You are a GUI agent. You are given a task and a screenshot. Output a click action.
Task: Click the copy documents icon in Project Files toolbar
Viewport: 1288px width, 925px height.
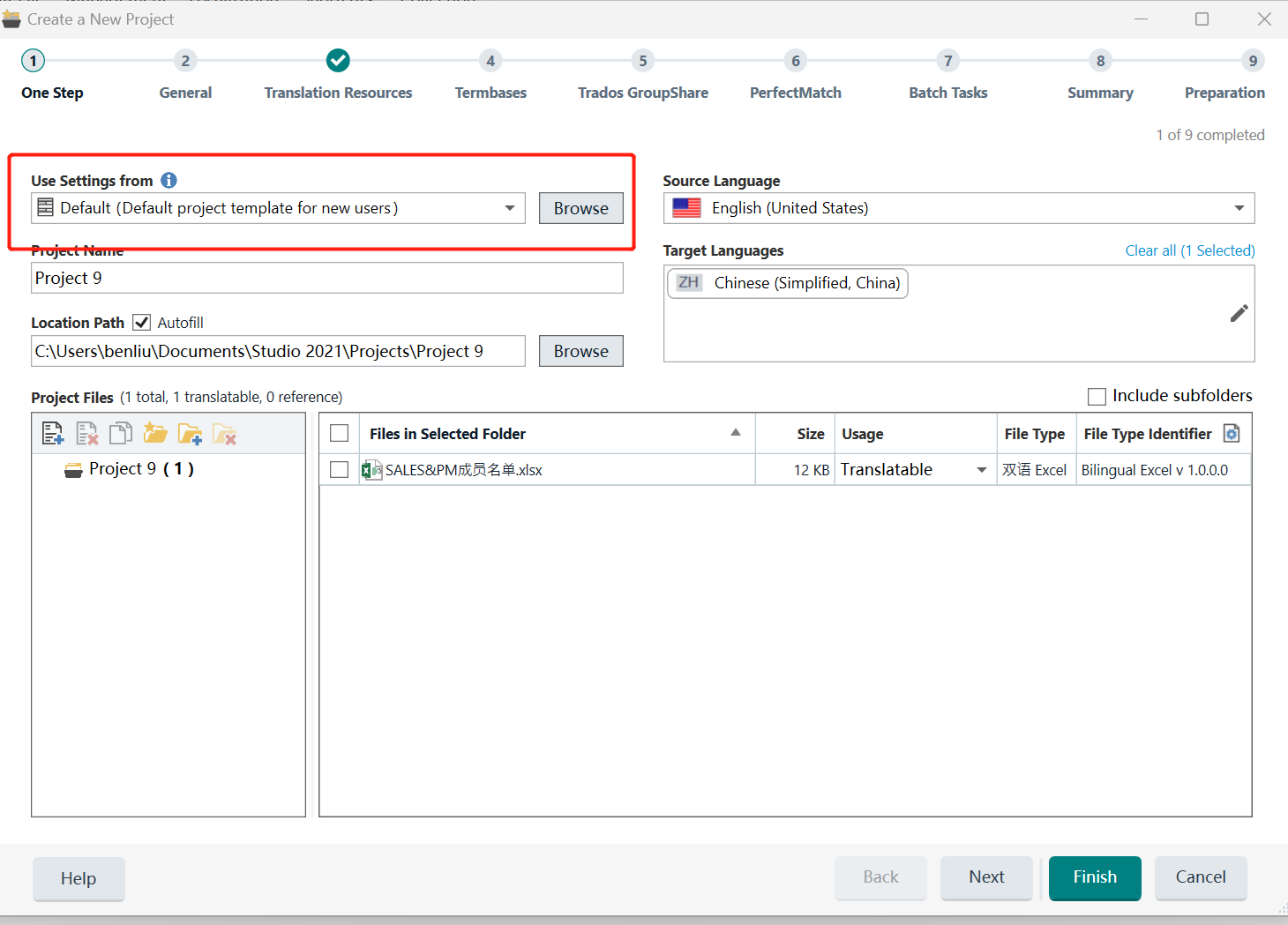pos(121,433)
